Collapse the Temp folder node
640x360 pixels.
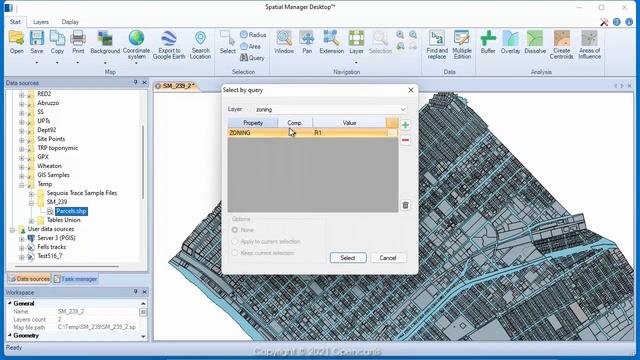click(x=22, y=184)
